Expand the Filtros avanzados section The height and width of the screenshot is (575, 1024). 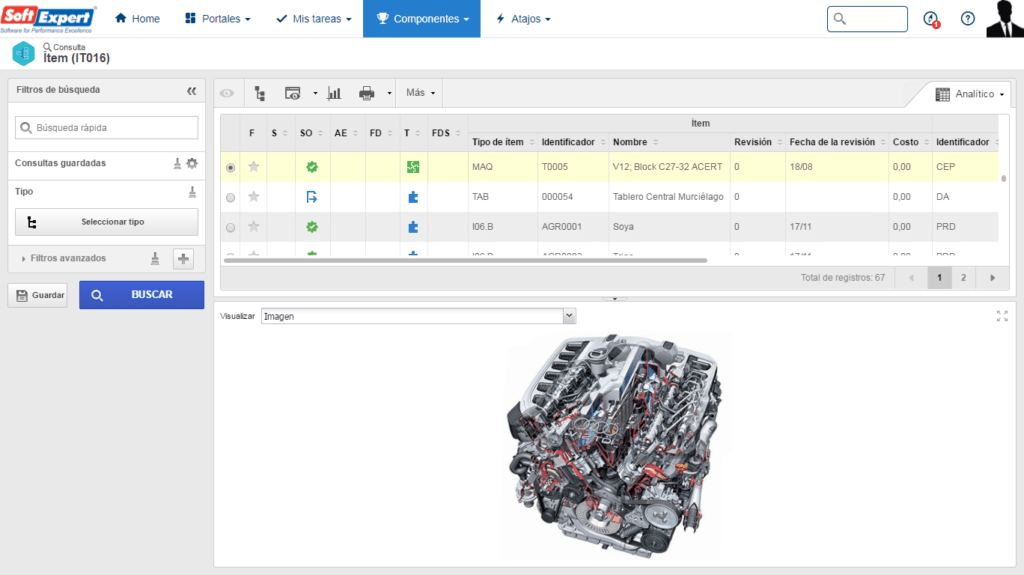65,258
